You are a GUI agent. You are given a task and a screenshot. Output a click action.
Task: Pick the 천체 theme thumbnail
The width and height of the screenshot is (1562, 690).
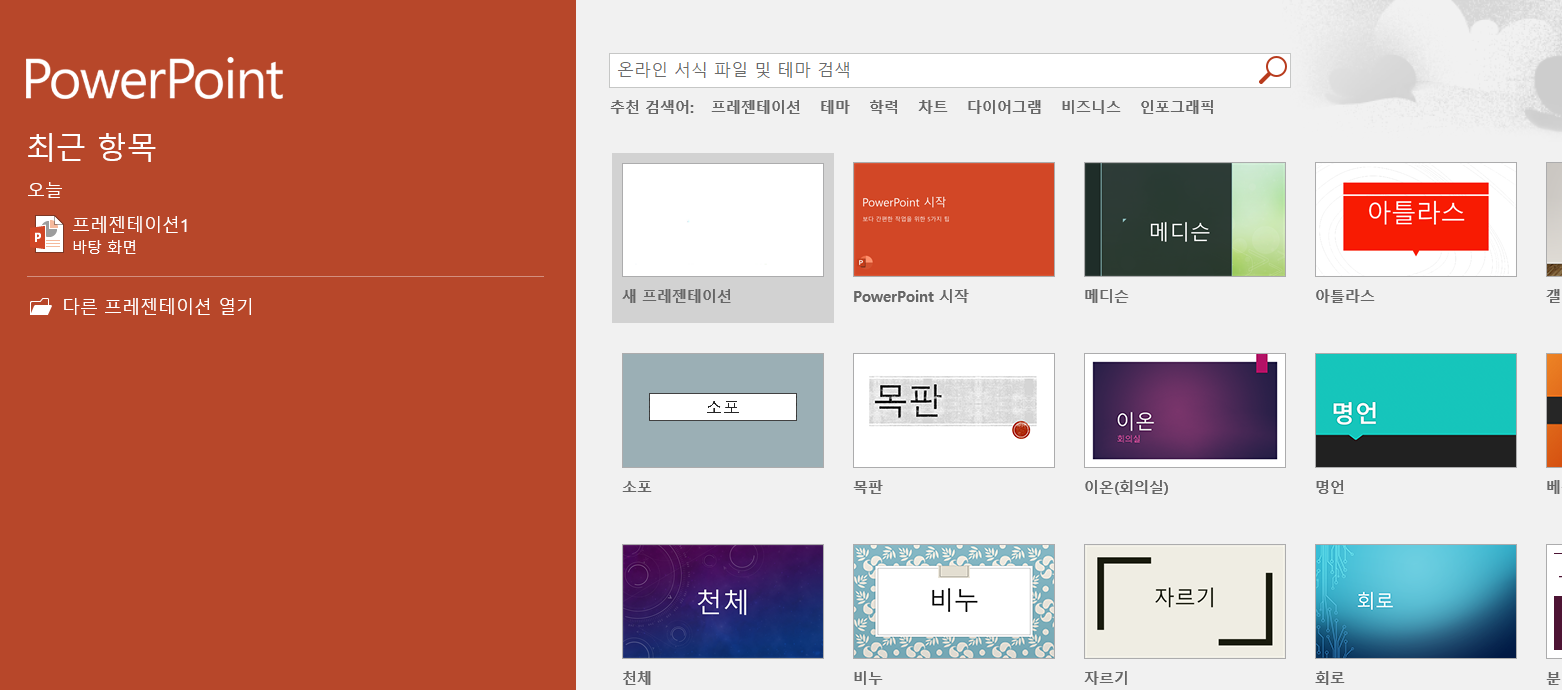click(x=723, y=601)
